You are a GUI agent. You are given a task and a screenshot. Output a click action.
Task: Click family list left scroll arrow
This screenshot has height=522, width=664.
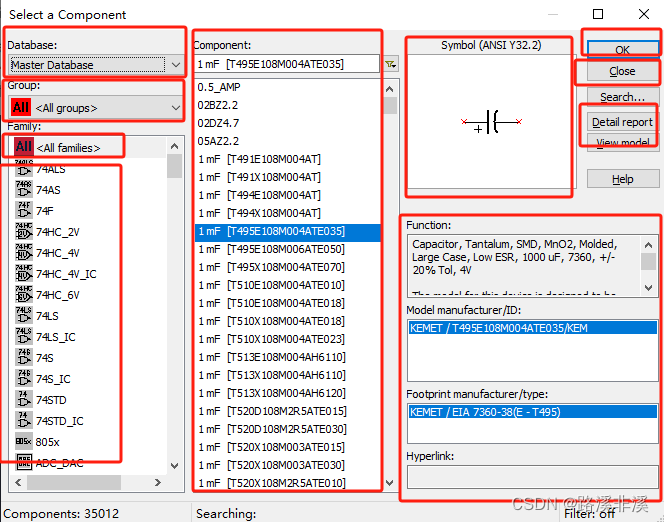(x=18, y=482)
